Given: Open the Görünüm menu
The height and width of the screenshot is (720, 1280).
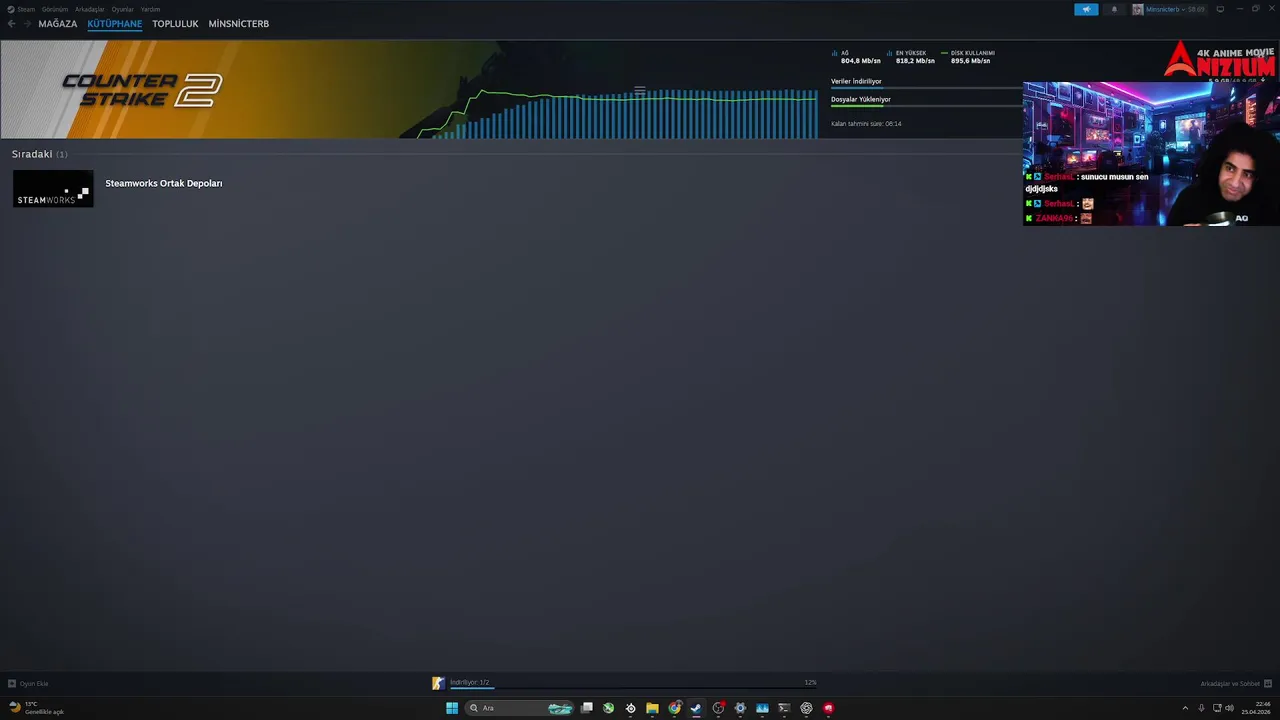Looking at the screenshot, I should coord(55,9).
